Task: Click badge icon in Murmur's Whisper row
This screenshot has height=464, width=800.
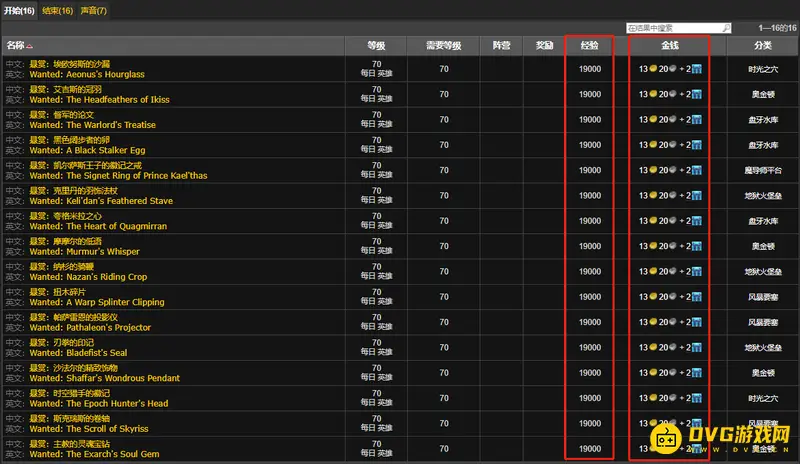Action: 696,246
